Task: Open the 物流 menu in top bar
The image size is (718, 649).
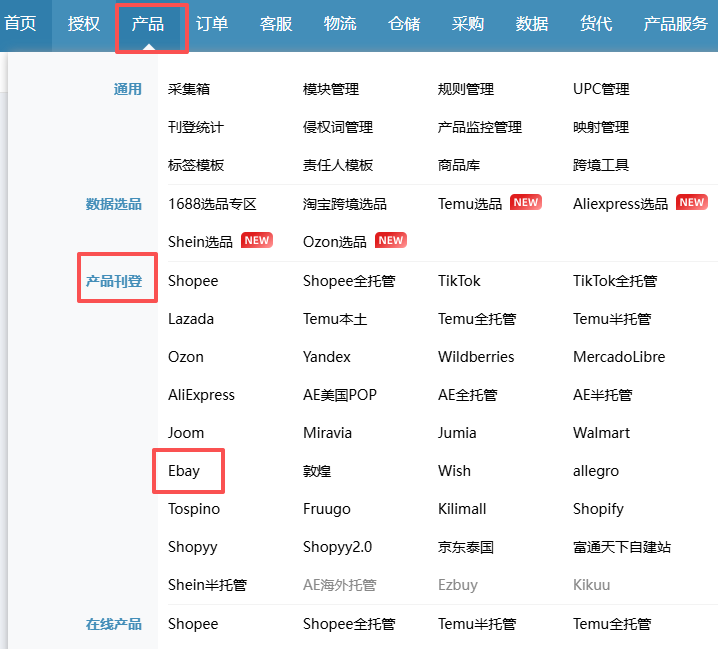Action: click(340, 24)
